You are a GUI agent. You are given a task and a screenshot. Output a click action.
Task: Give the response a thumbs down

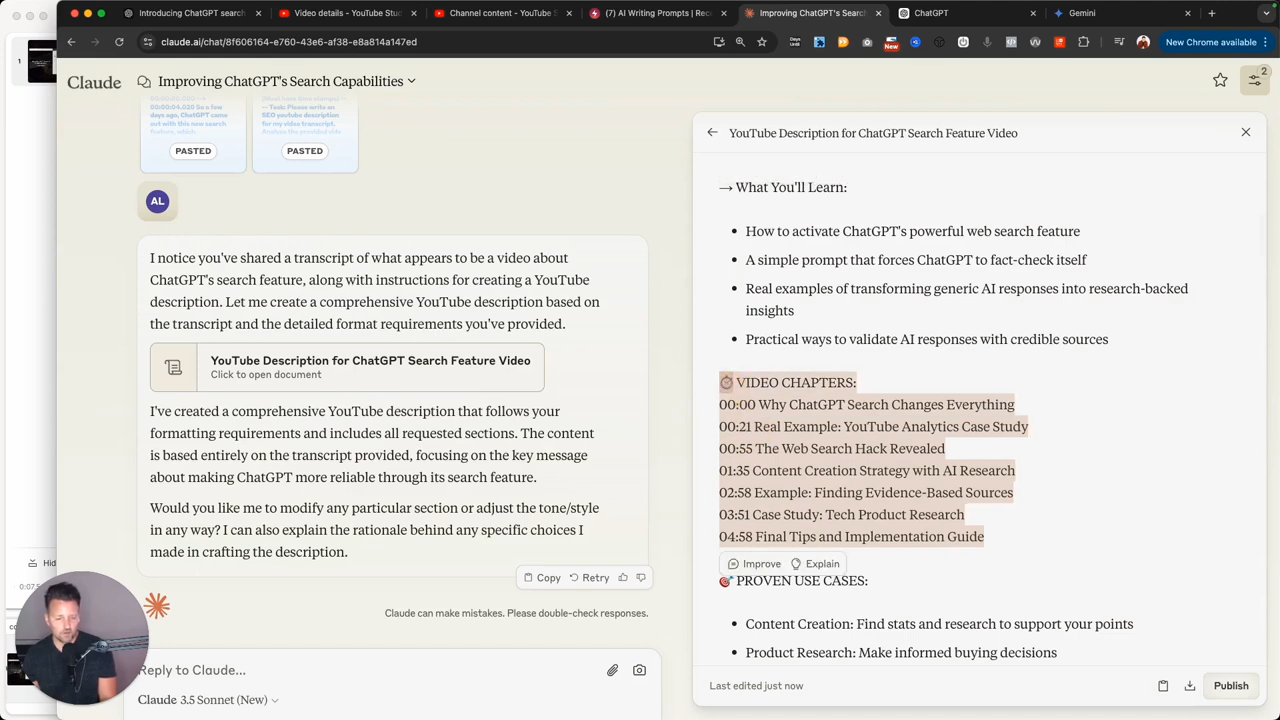pos(641,577)
